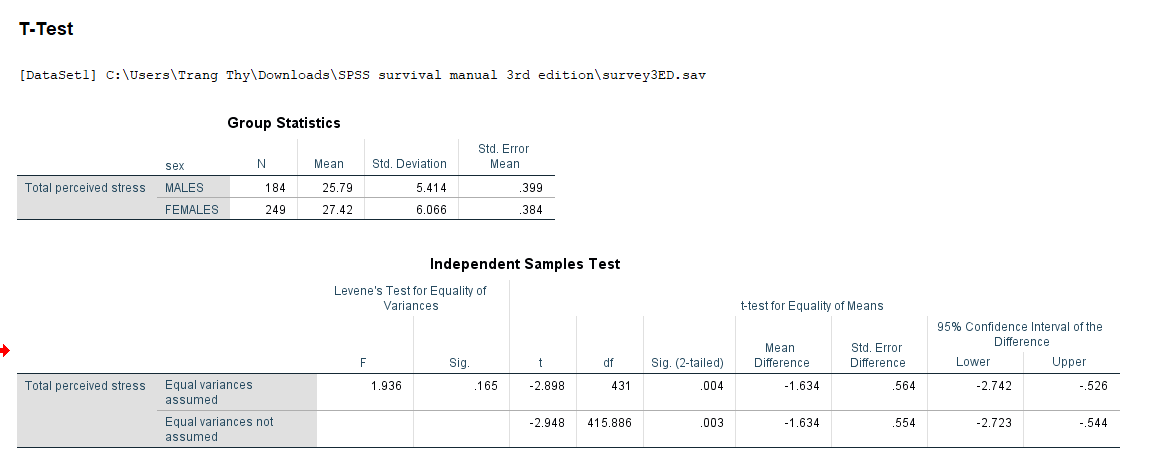Click the DataSet1 file path text
The height and width of the screenshot is (474, 1153).
(x=364, y=75)
